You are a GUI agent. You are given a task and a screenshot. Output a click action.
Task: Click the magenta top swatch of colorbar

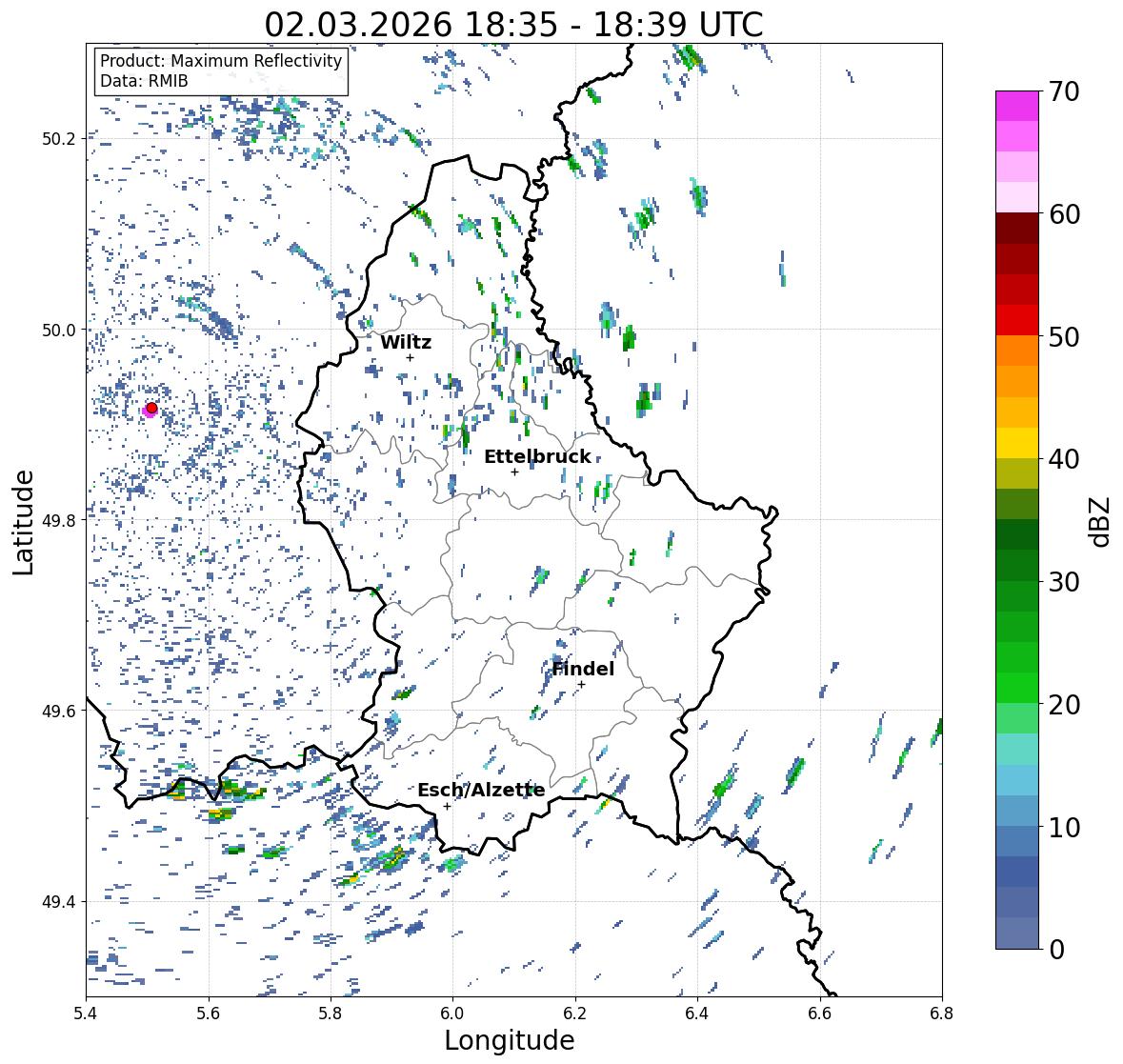tap(1017, 106)
